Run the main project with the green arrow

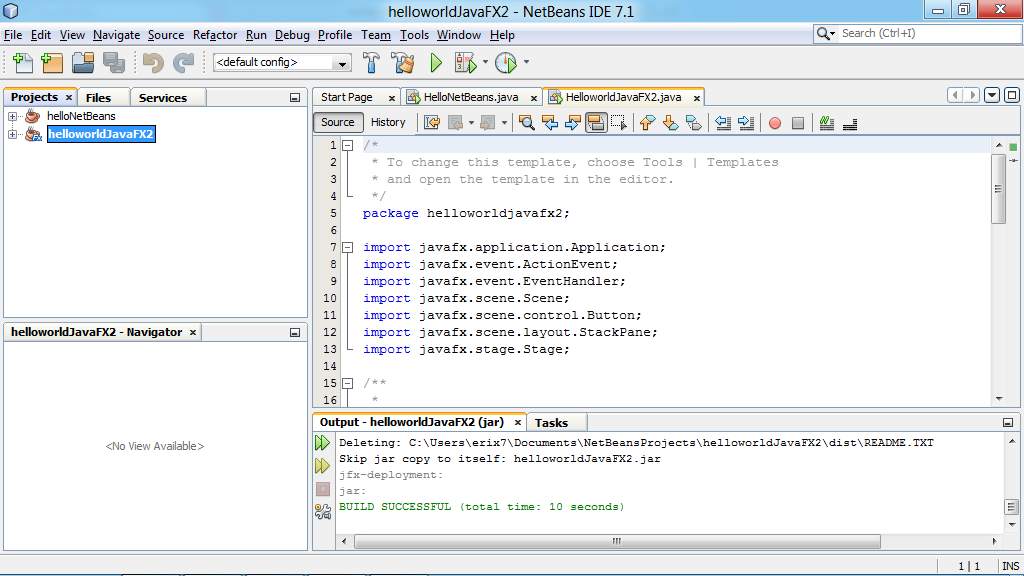[436, 63]
